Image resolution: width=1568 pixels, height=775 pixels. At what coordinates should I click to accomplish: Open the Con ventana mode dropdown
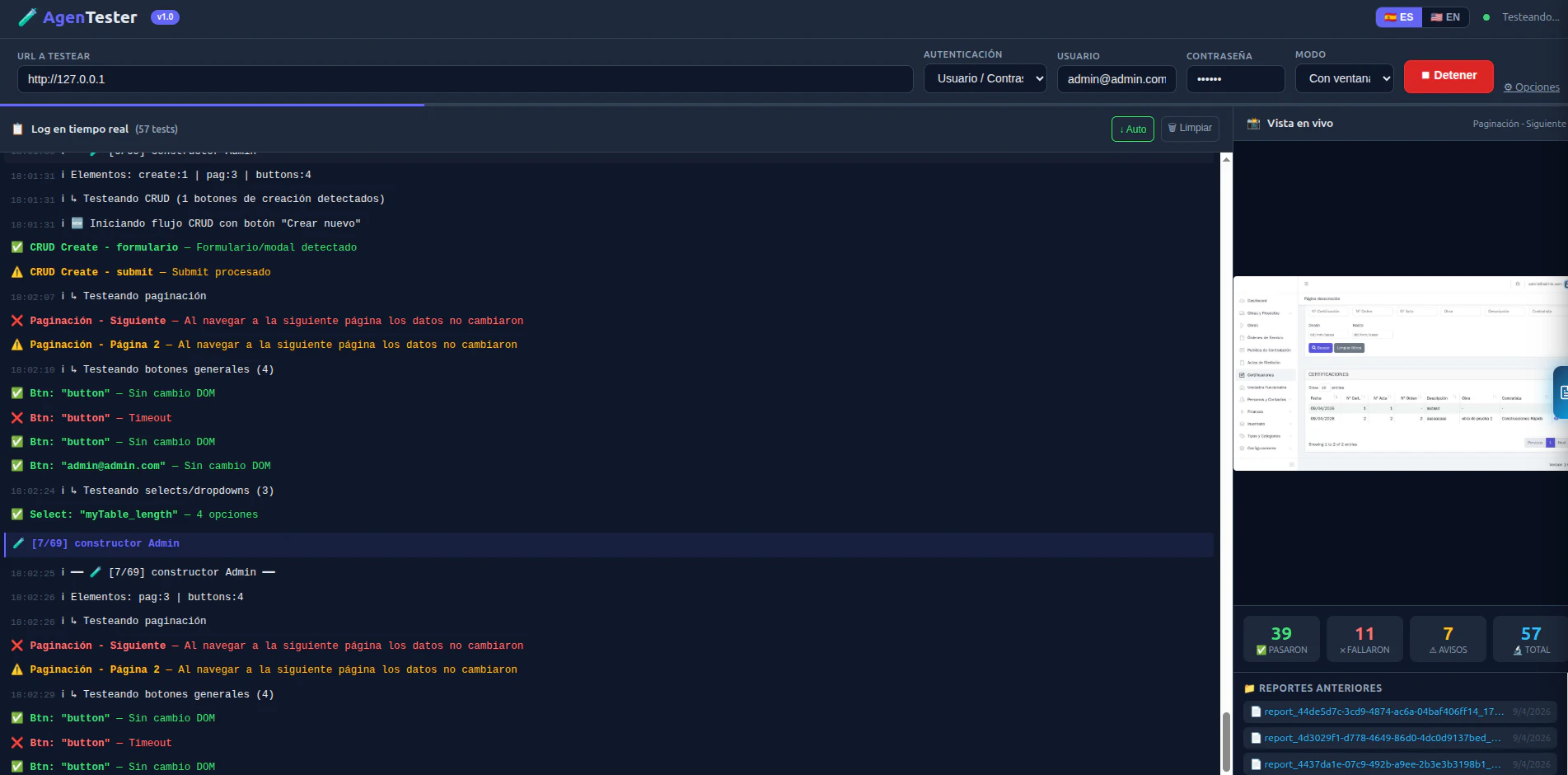coord(1344,78)
